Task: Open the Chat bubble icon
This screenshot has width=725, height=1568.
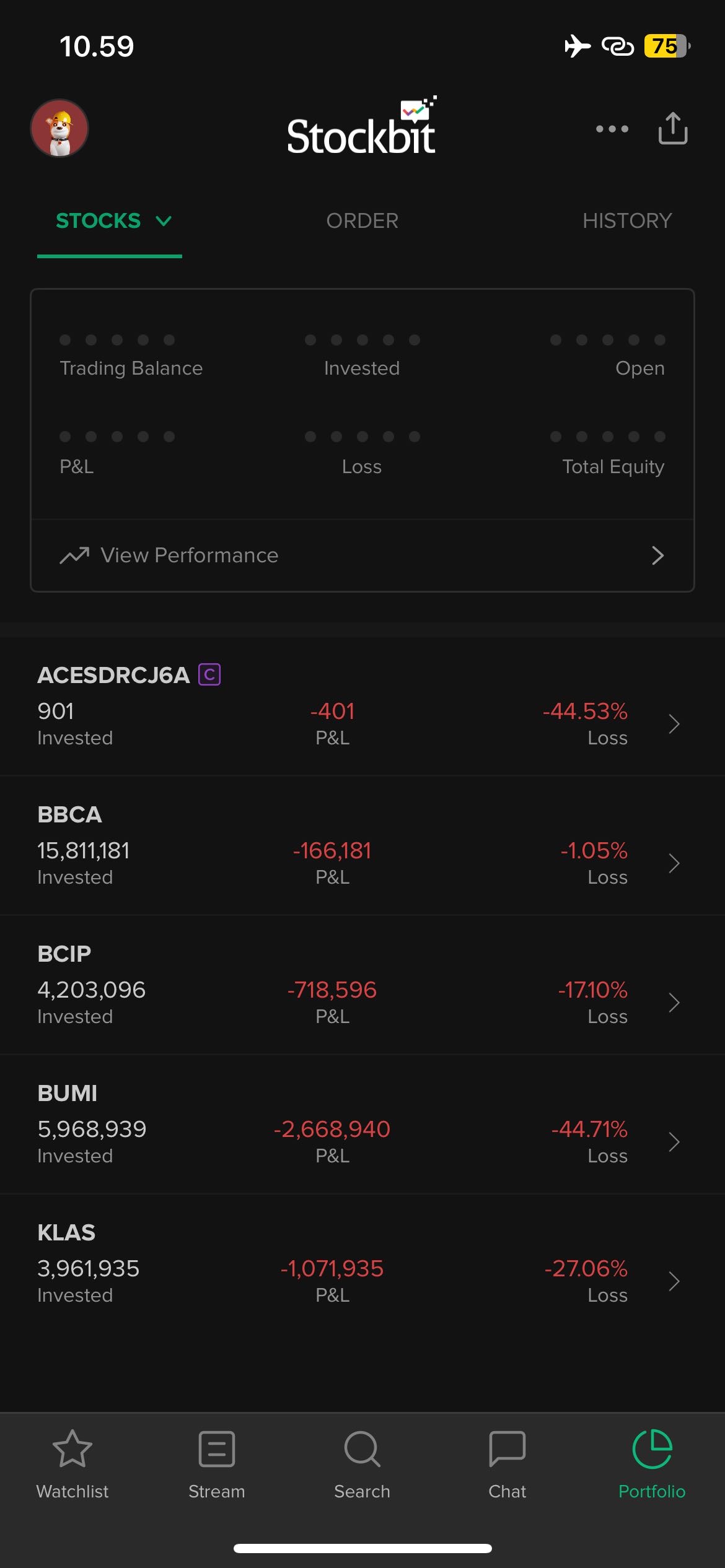Action: pyautogui.click(x=507, y=1449)
